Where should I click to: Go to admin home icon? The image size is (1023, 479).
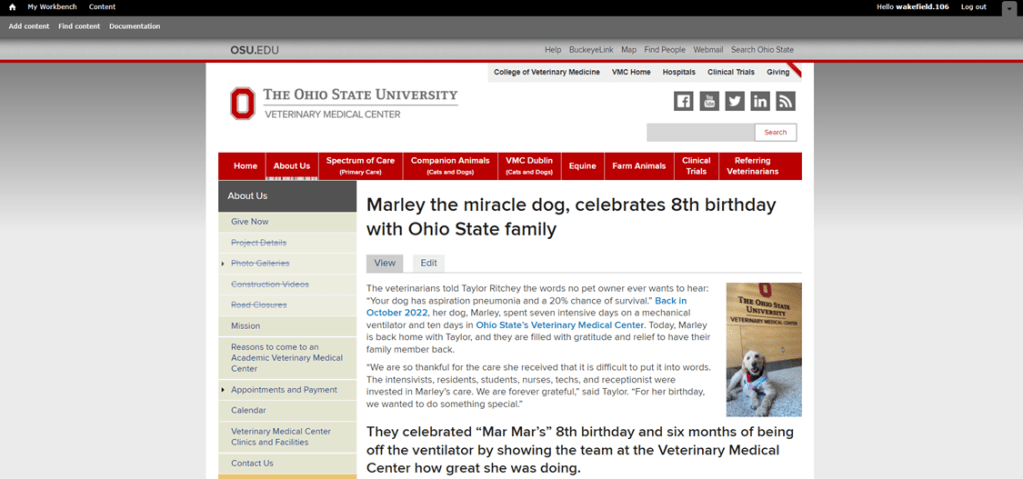click(x=12, y=7)
